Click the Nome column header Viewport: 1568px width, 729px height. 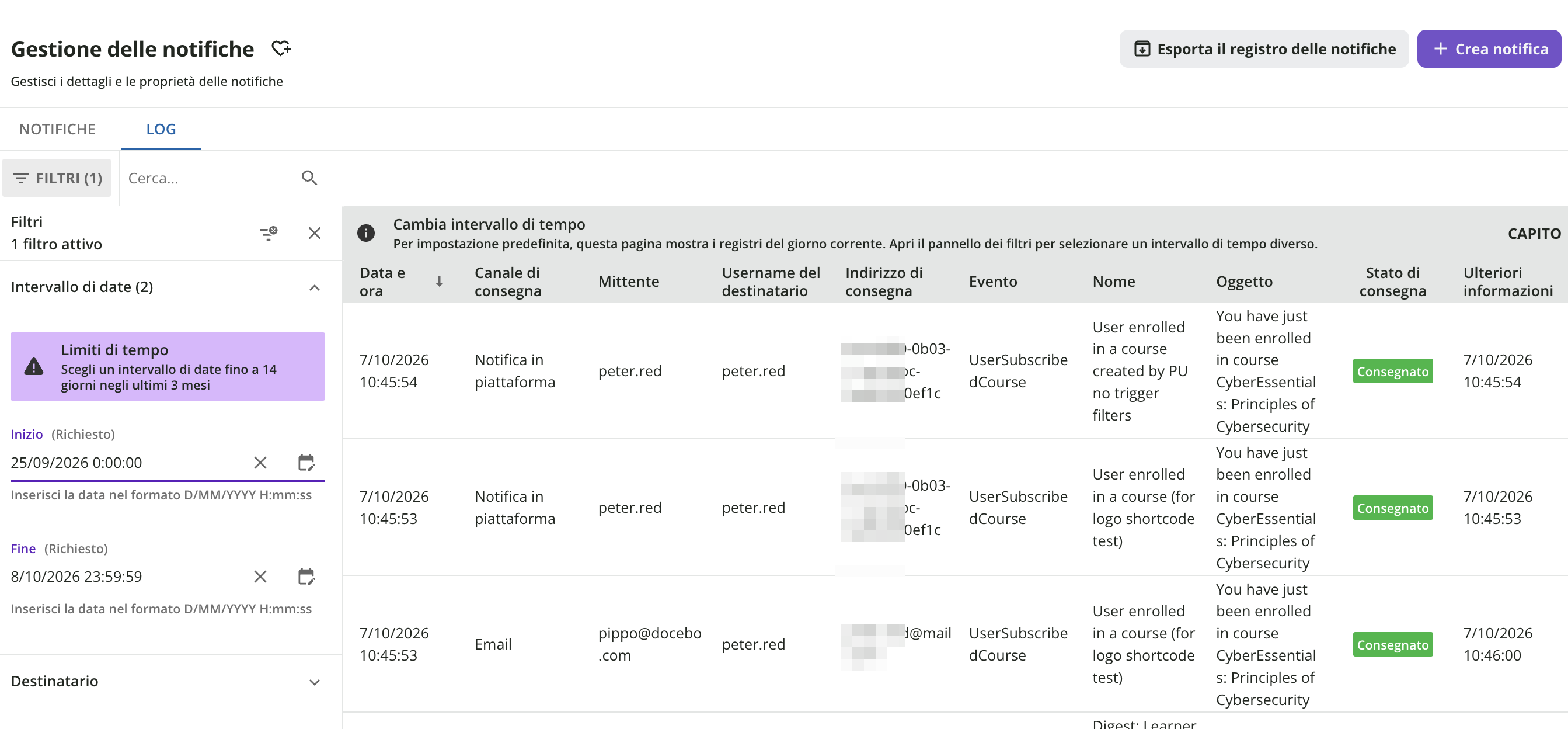[1113, 282]
